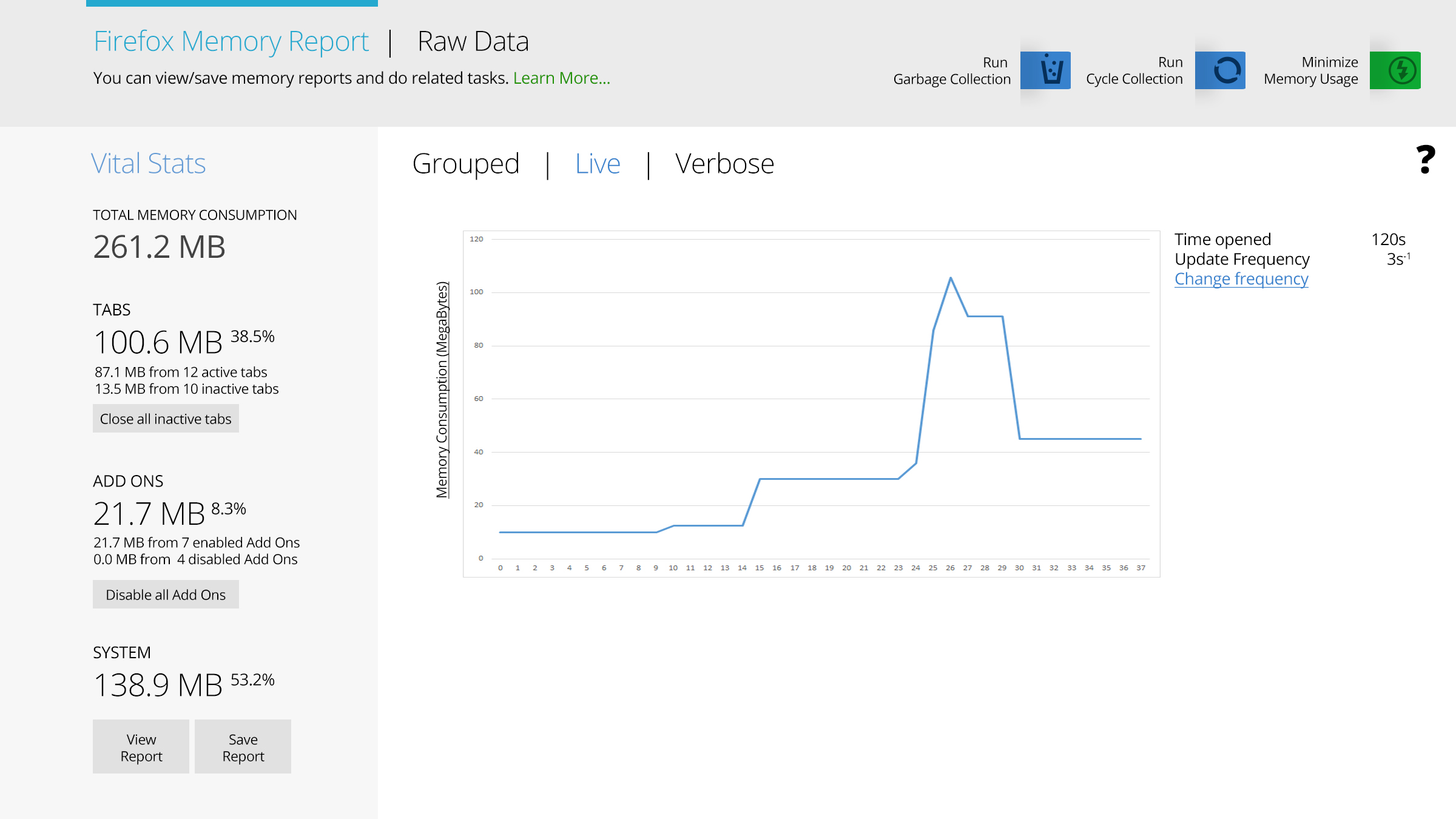Switch to Firefox Memory Report tab
Image resolution: width=1456 pixels, height=819 pixels.
point(231,41)
